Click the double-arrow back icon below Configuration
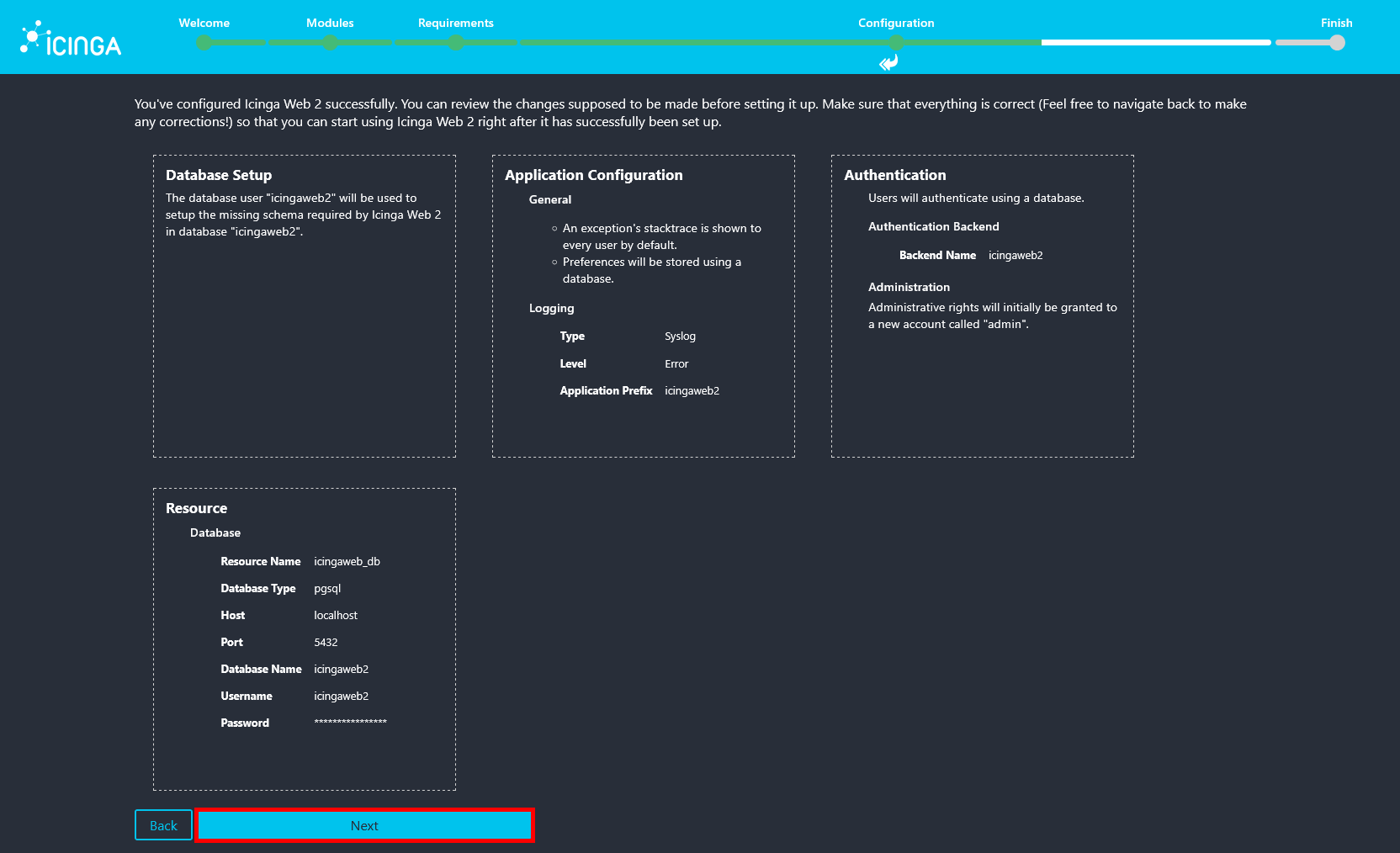This screenshot has height=853, width=1400. 888,63
